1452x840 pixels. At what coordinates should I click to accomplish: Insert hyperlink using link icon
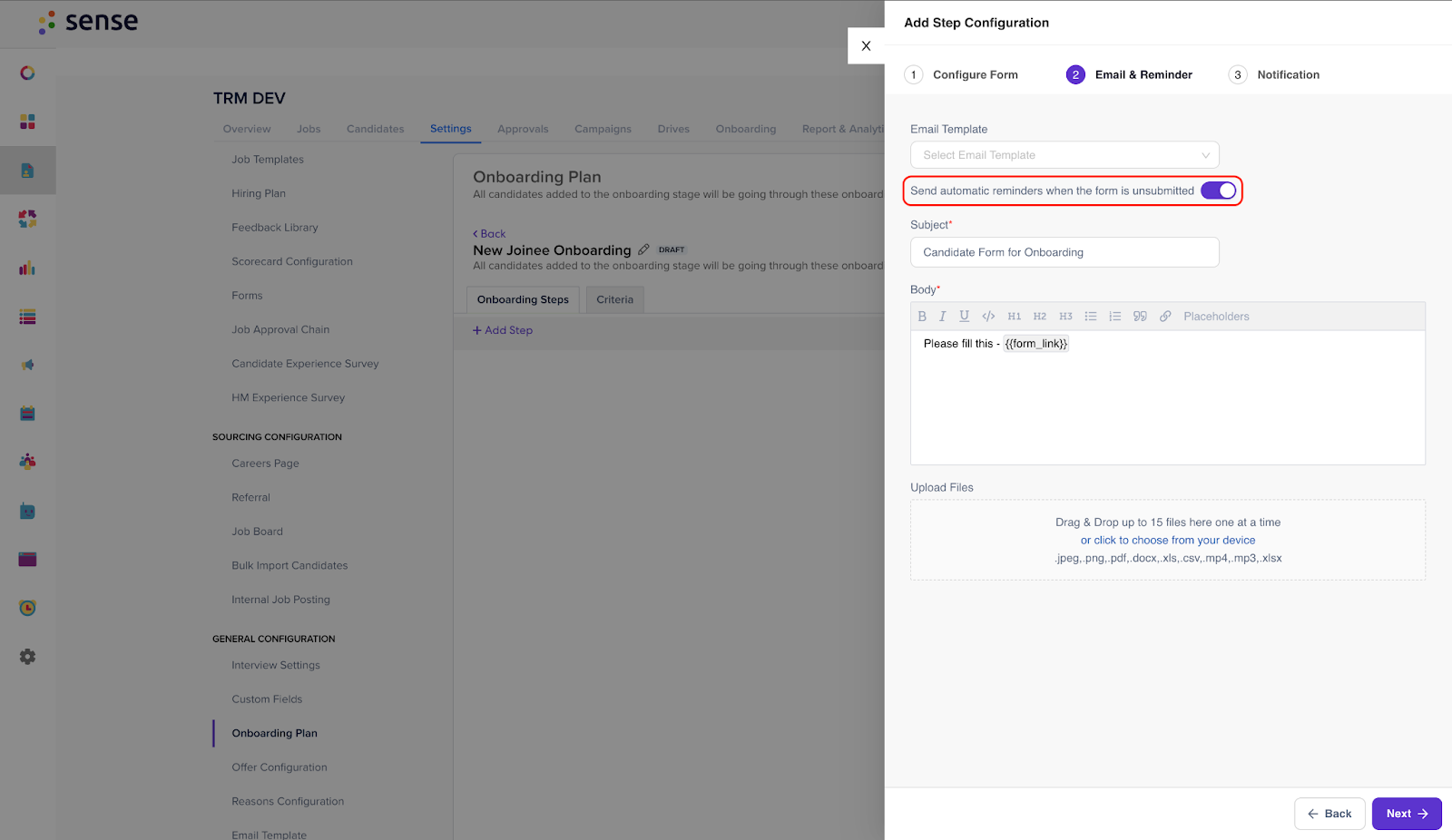click(x=1165, y=317)
